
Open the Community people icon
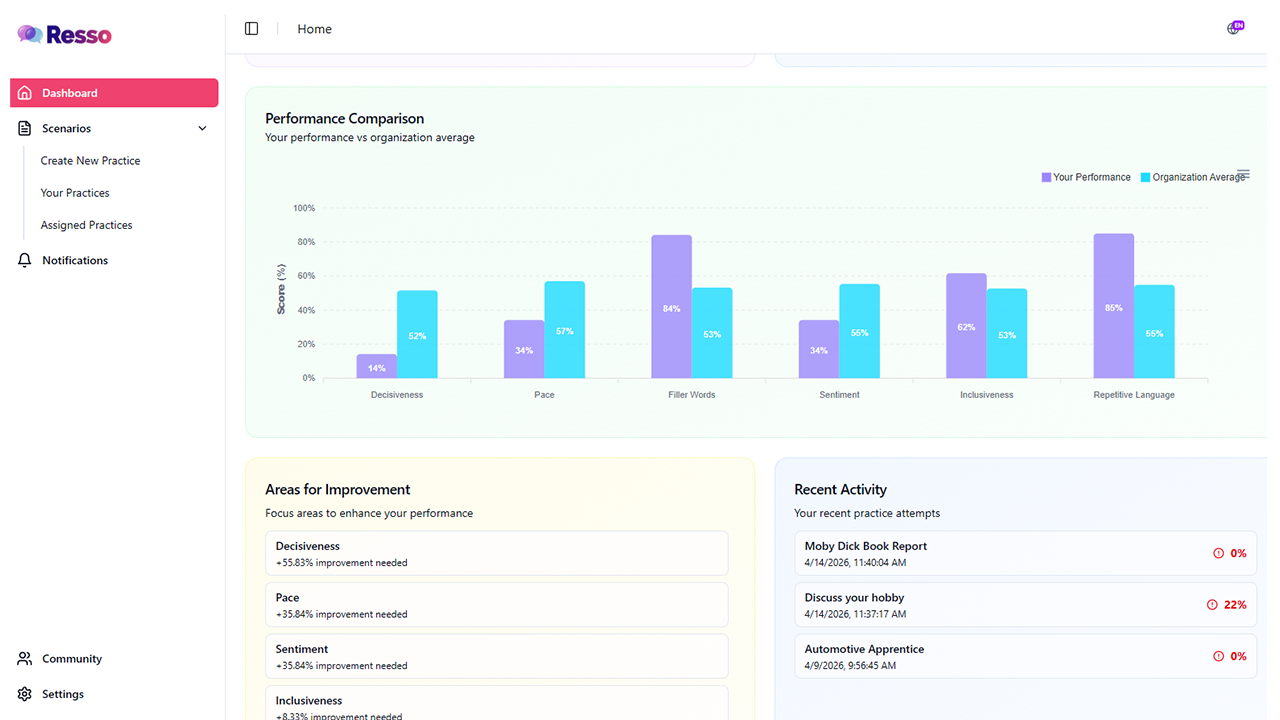point(25,659)
